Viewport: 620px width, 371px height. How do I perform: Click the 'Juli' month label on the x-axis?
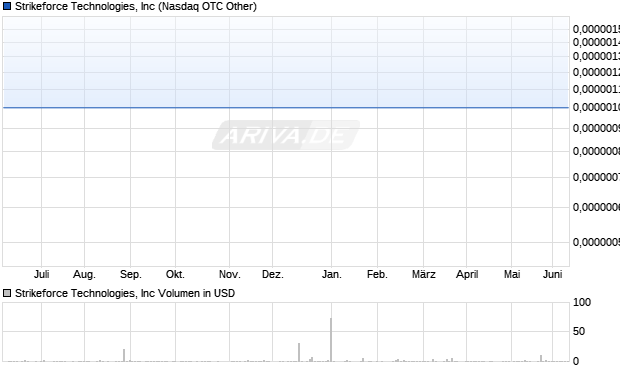(42, 274)
